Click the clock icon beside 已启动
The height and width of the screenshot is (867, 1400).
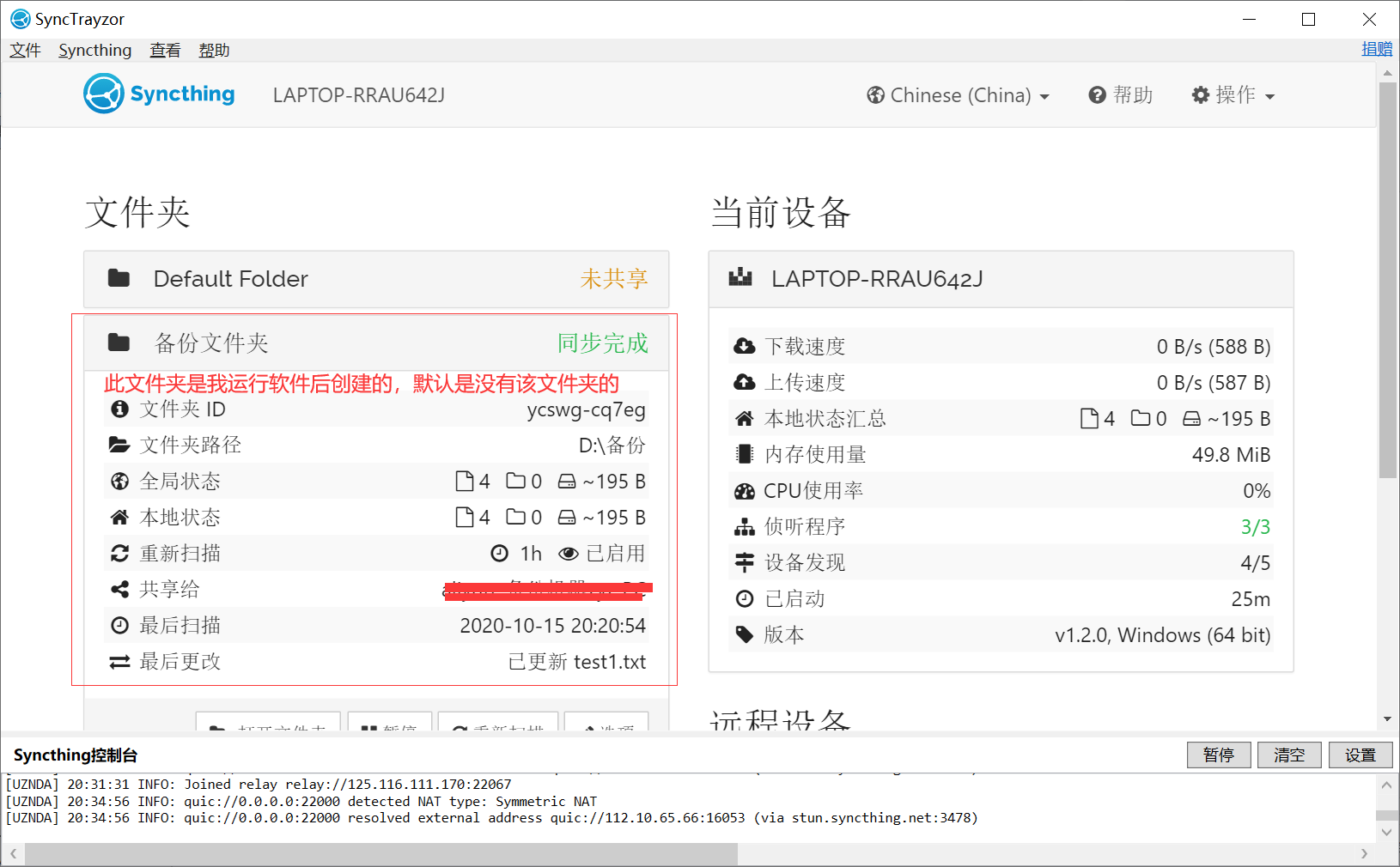tap(745, 598)
